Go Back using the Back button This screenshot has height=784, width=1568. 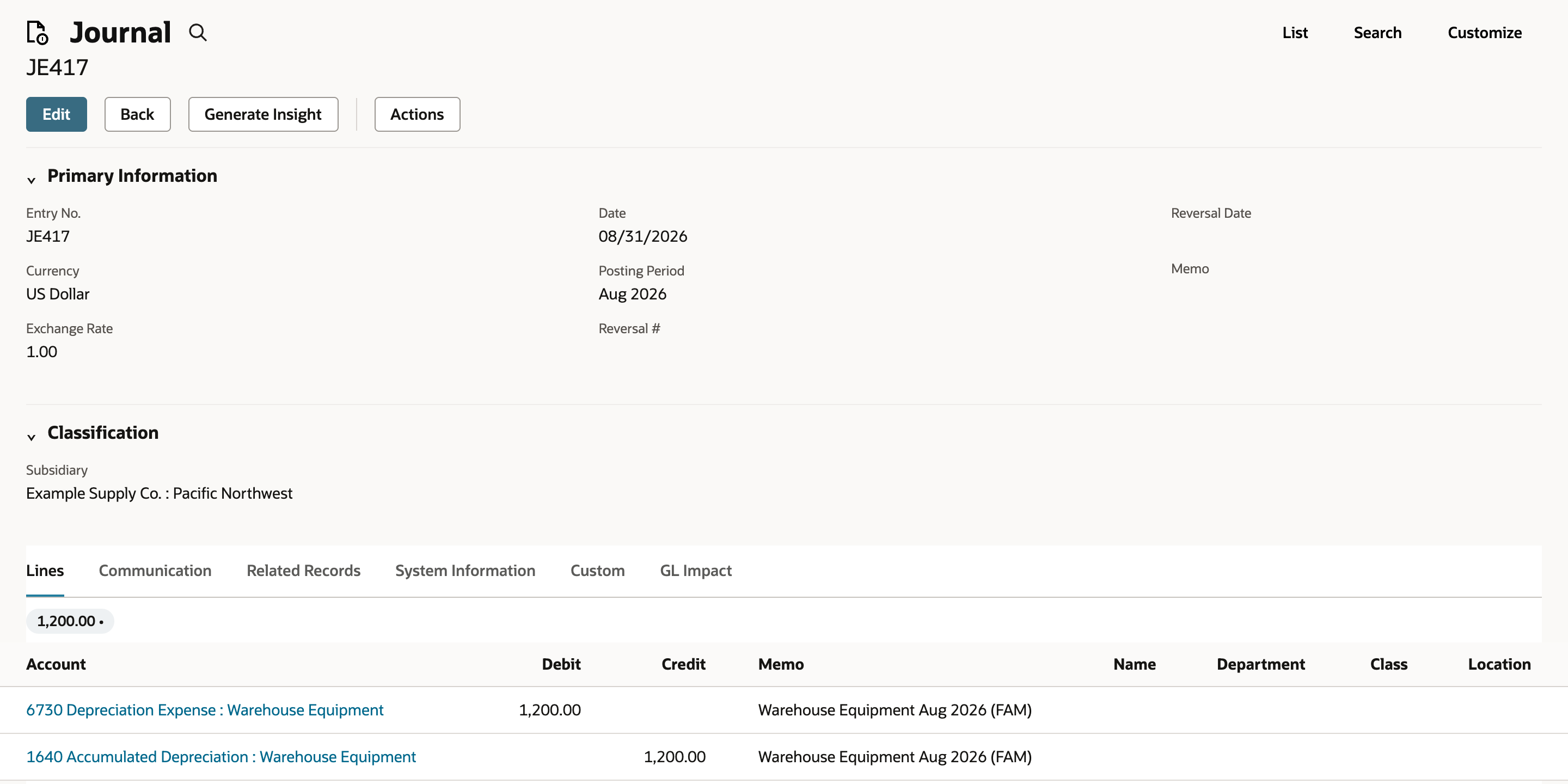pyautogui.click(x=138, y=114)
